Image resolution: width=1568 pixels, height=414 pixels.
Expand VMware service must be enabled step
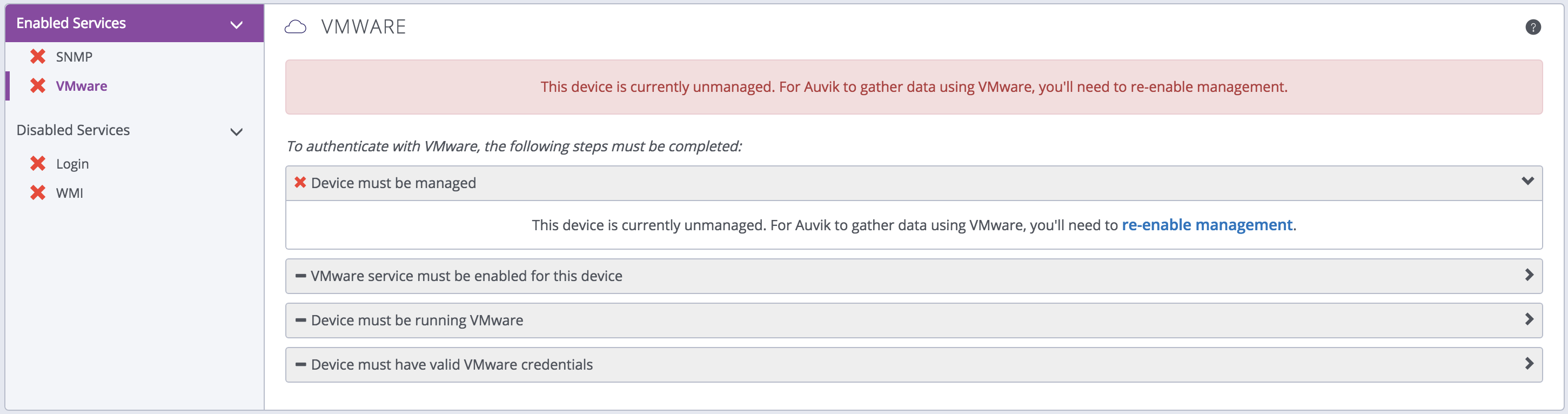(1529, 275)
